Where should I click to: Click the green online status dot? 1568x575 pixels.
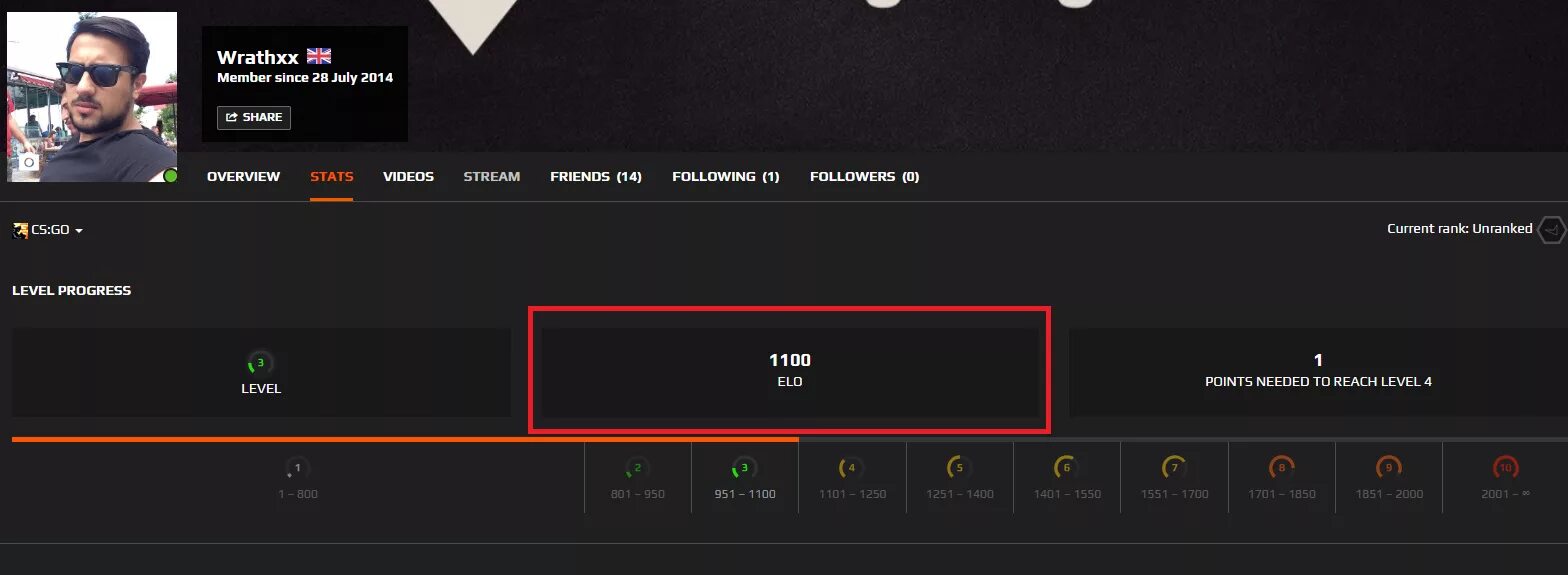pos(170,176)
